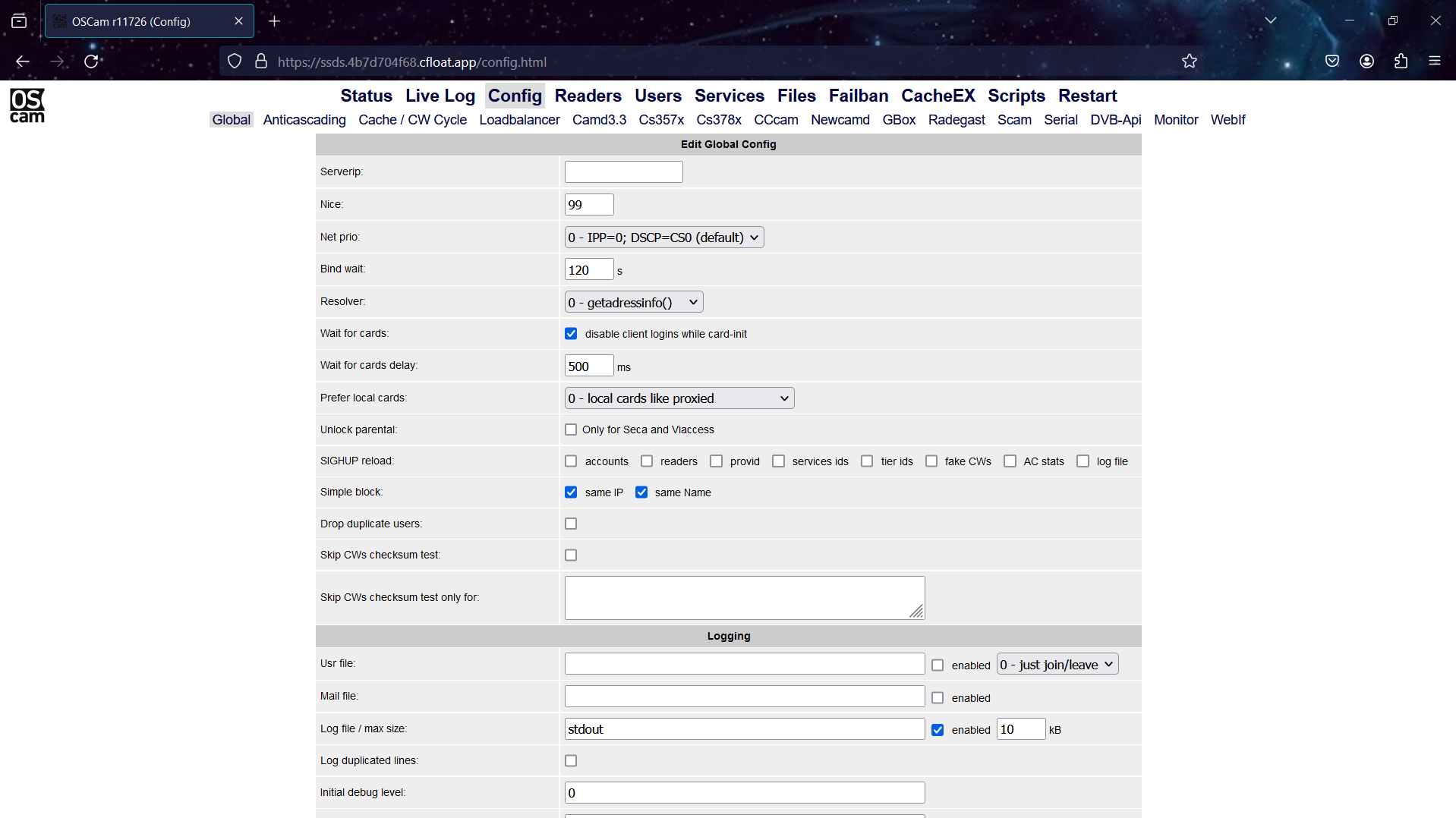Switch to Cache / CW Cycle tab
The height and width of the screenshot is (818, 1456).
click(413, 120)
